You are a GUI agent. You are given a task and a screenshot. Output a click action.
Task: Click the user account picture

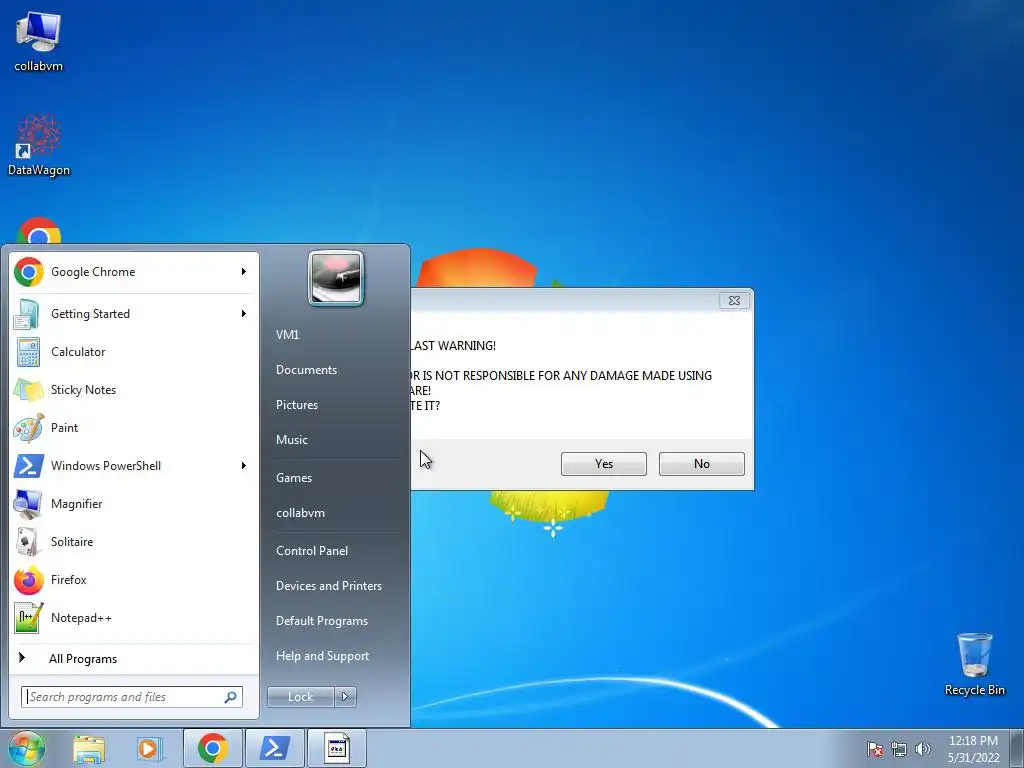coord(336,278)
